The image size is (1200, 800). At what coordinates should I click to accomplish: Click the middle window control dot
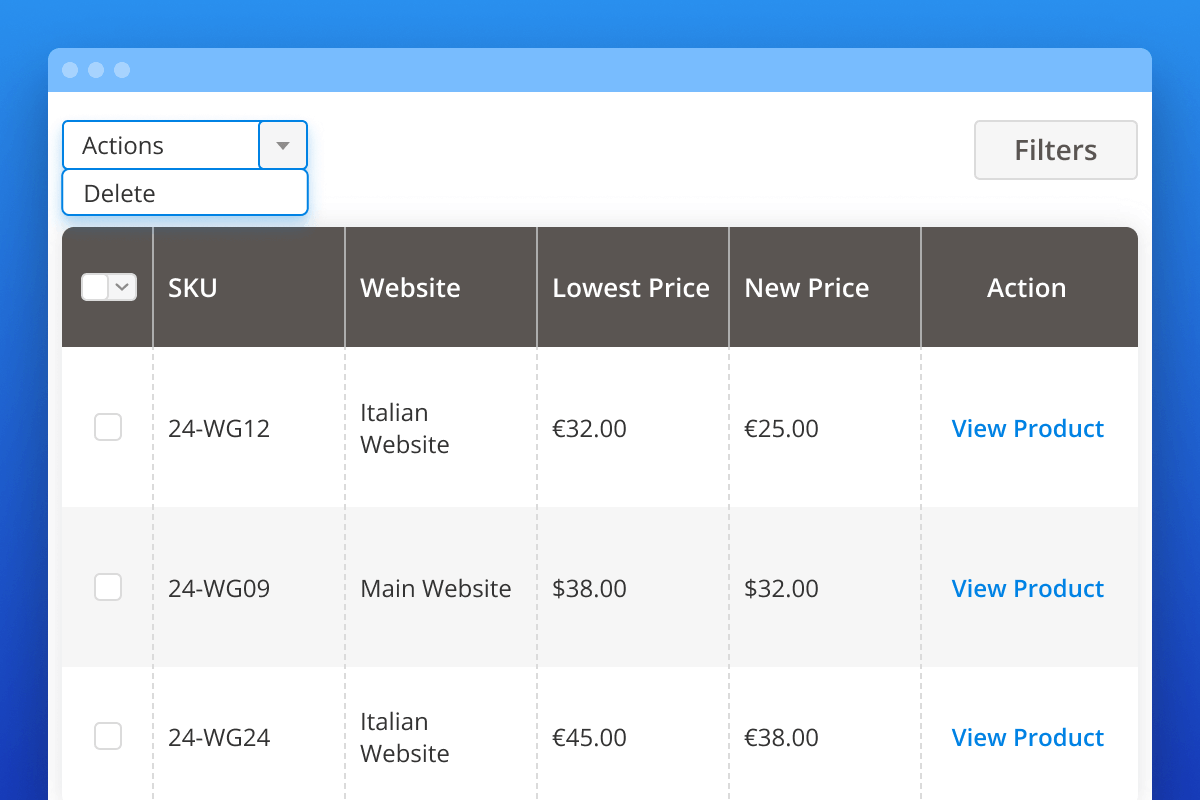[x=96, y=70]
